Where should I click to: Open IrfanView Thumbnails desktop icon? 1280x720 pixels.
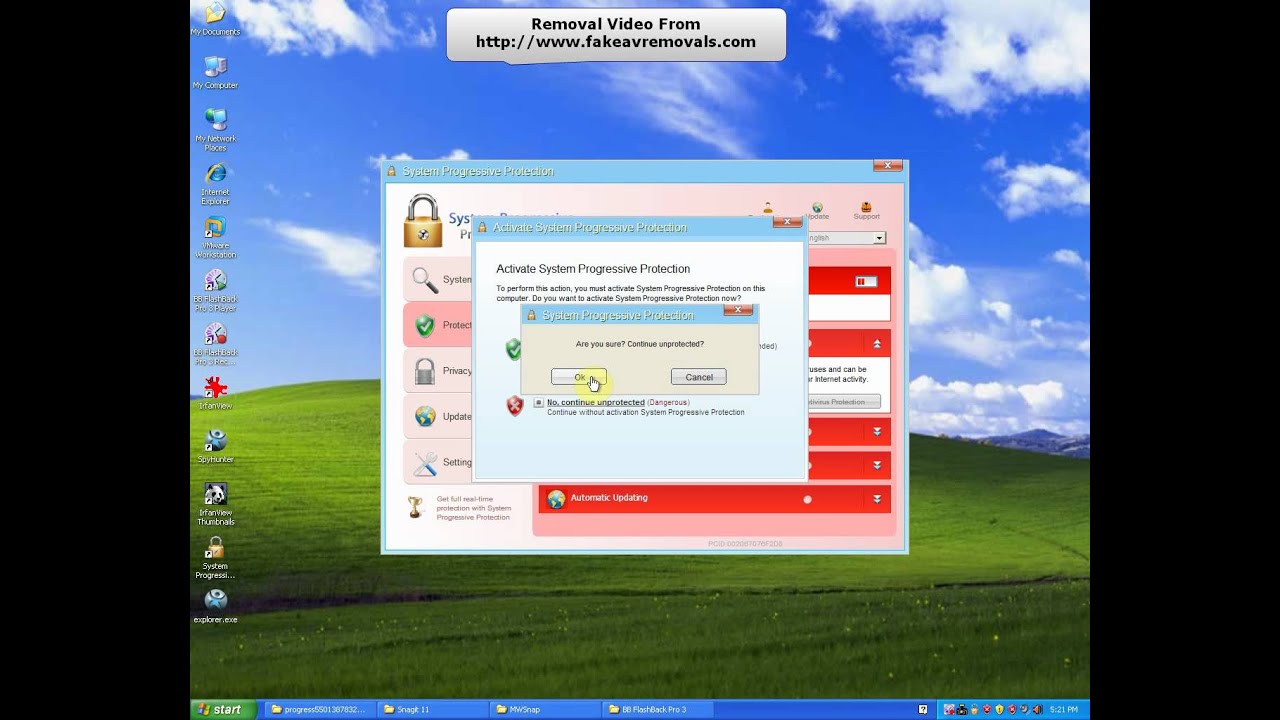coord(215,504)
